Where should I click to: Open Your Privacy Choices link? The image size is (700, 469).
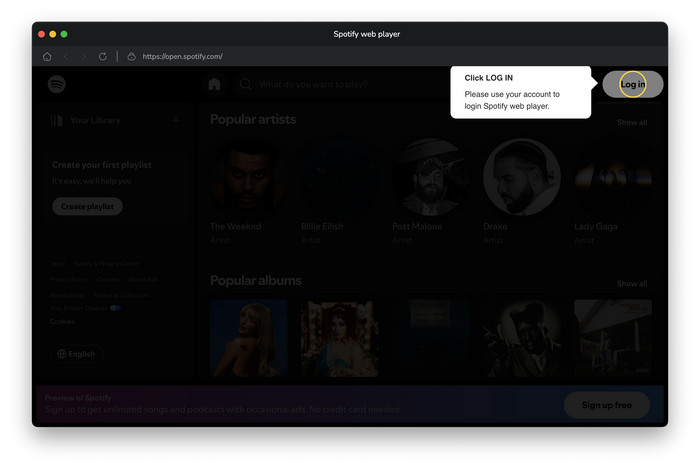(x=79, y=308)
